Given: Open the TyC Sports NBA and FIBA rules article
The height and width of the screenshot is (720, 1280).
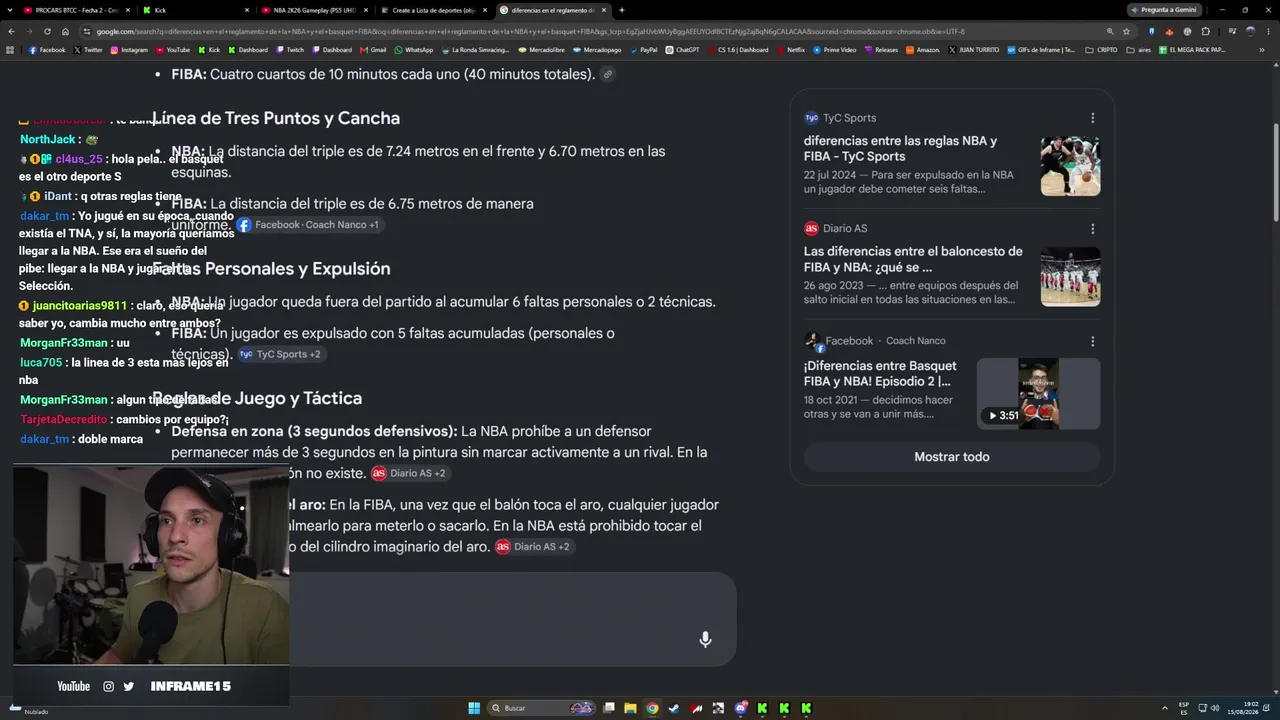Looking at the screenshot, I should click(x=900, y=149).
